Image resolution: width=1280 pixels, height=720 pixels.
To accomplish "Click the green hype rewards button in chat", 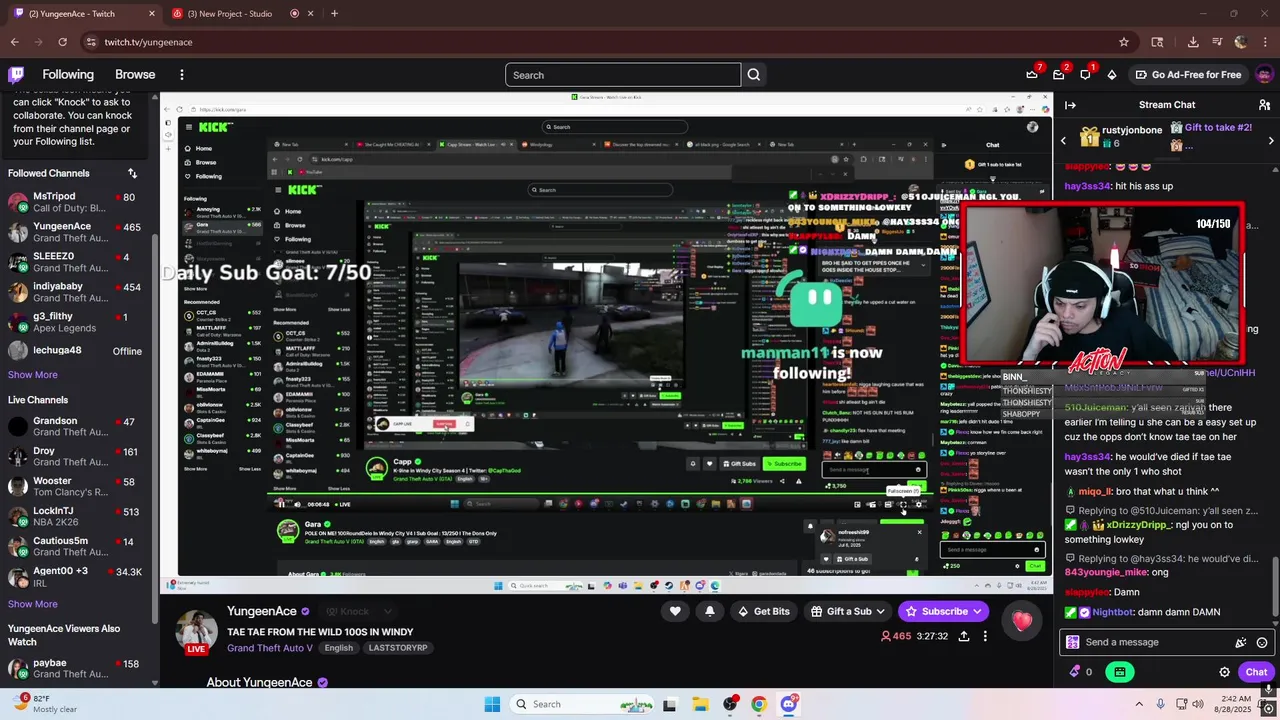I will [1120, 672].
